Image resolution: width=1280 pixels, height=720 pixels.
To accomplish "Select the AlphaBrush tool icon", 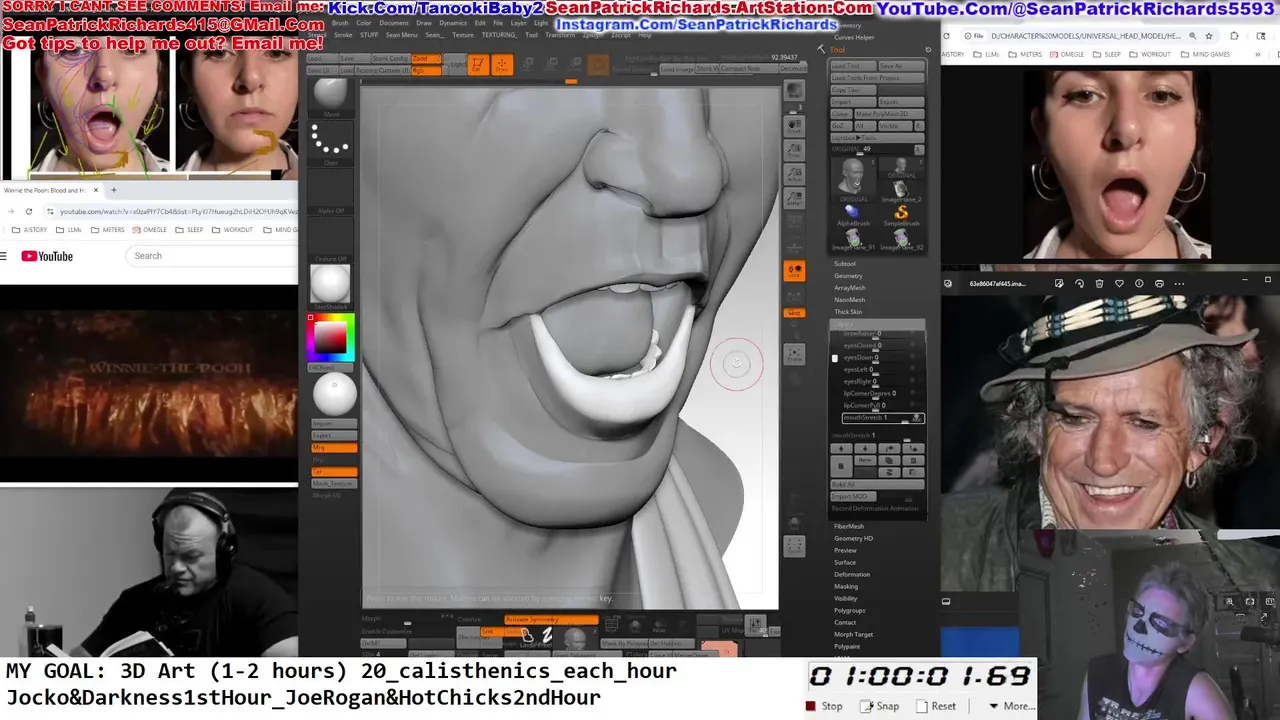I will 853,214.
